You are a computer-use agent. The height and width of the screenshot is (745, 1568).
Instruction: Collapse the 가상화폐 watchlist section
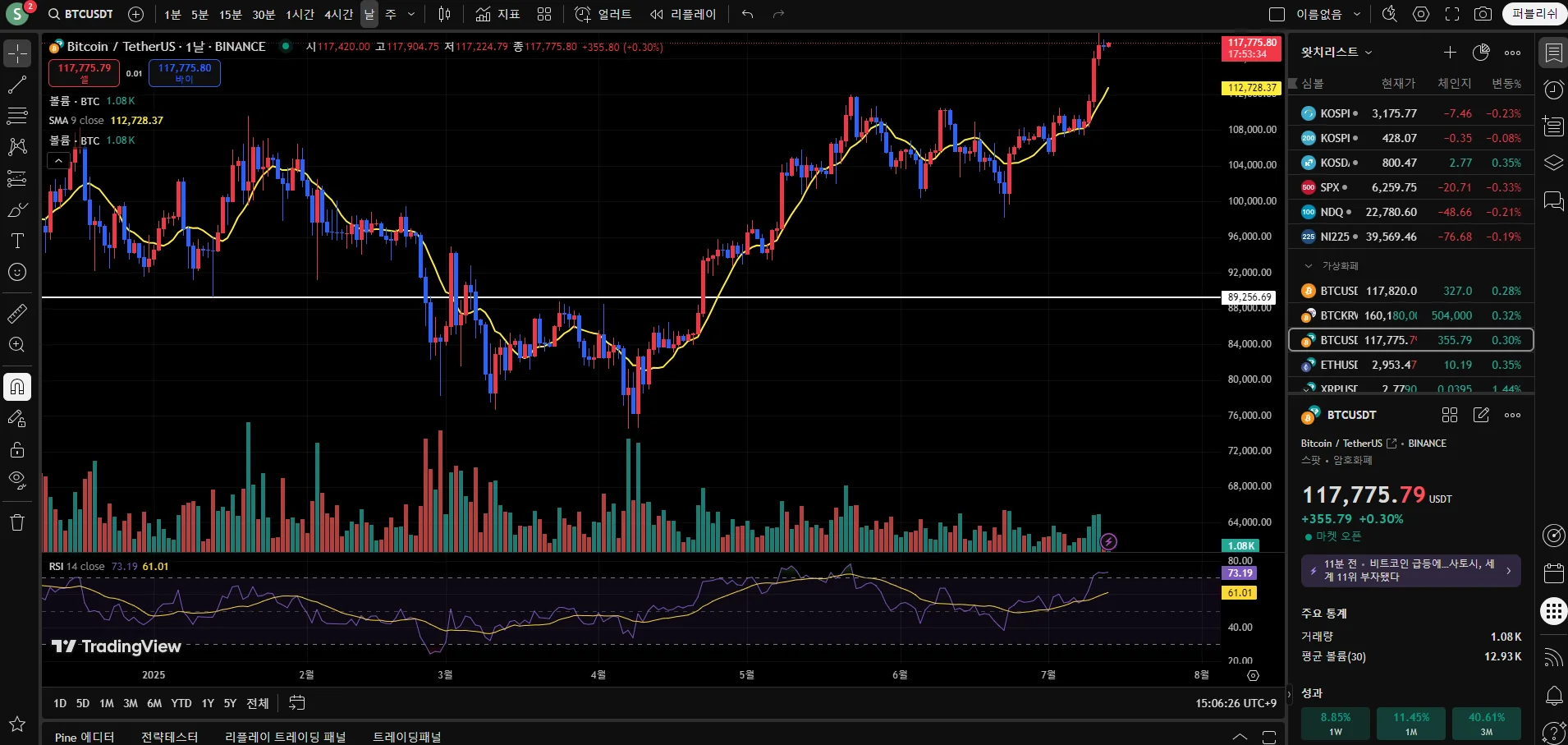1309,266
